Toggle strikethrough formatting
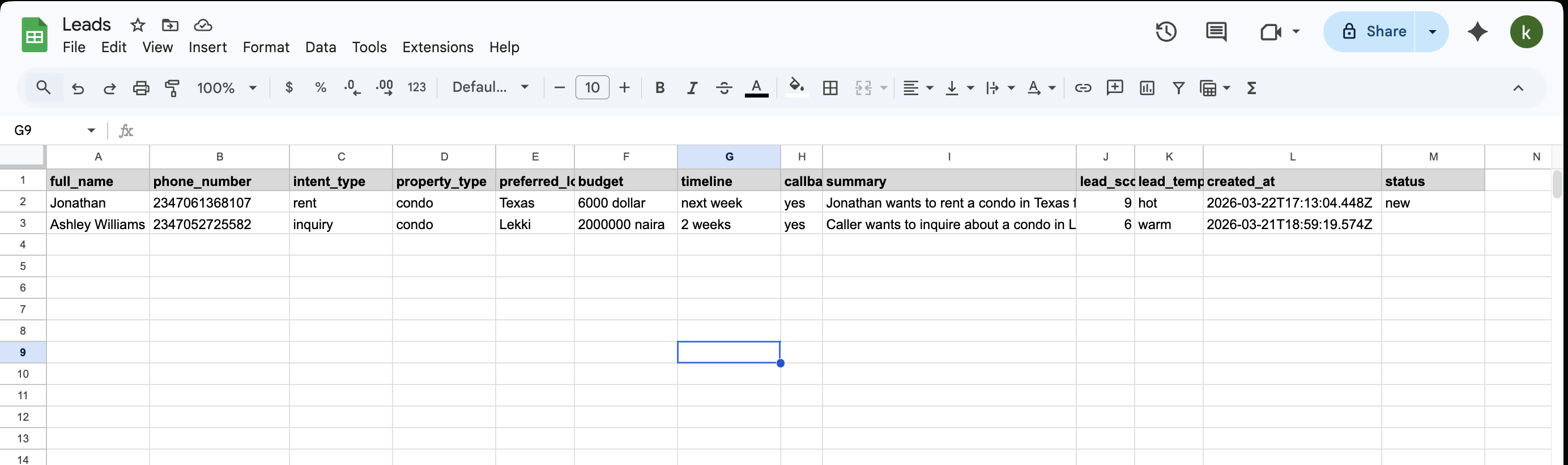The height and width of the screenshot is (465, 1568). tap(724, 88)
